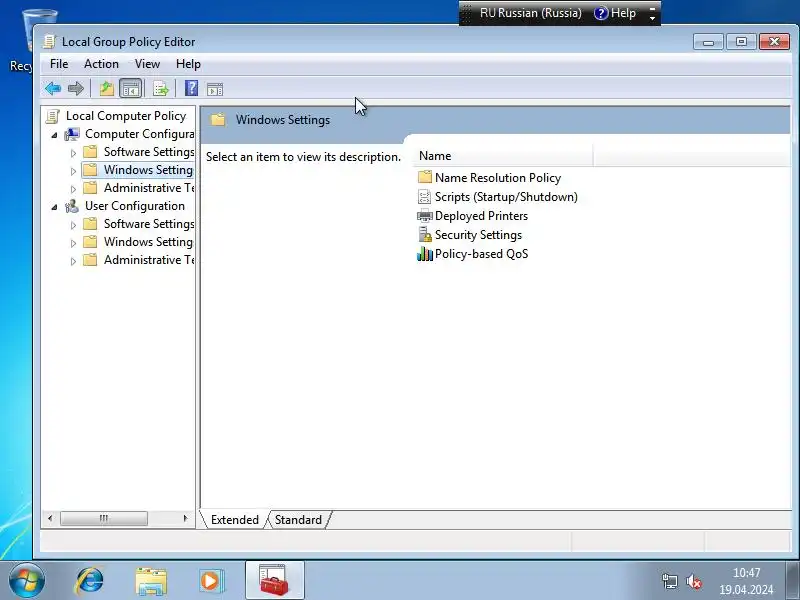Collapse the Computer Configuration node

click(x=55, y=135)
